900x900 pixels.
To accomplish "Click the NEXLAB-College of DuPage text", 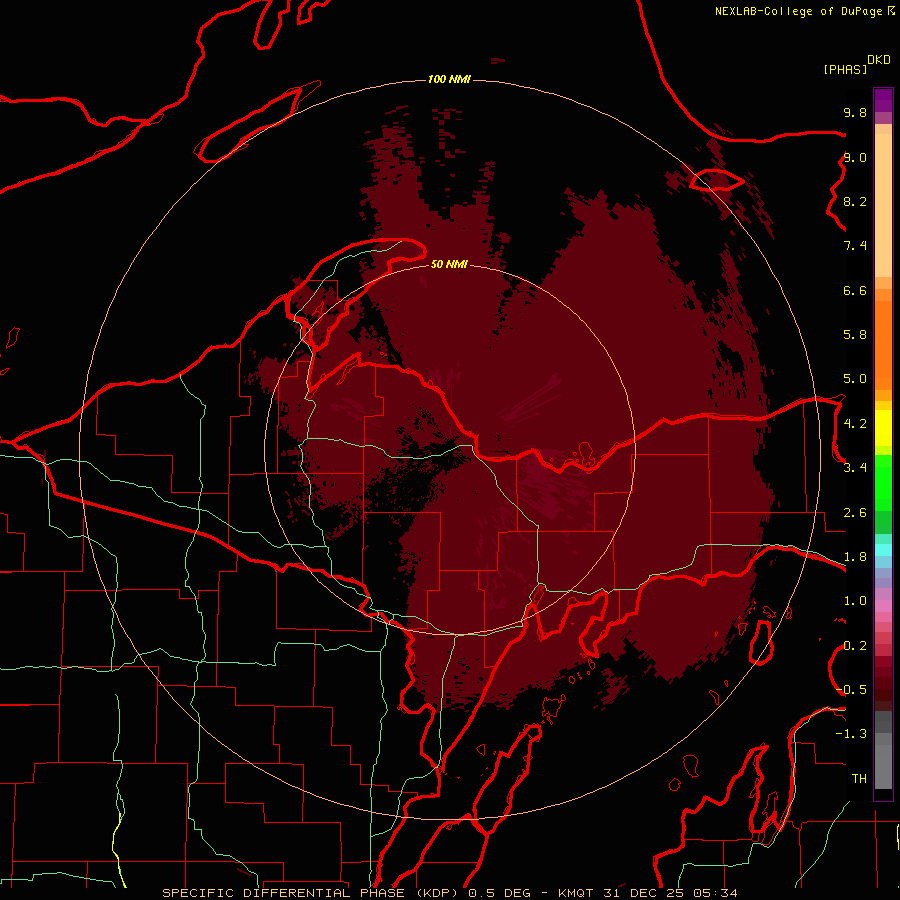I will 799,11.
